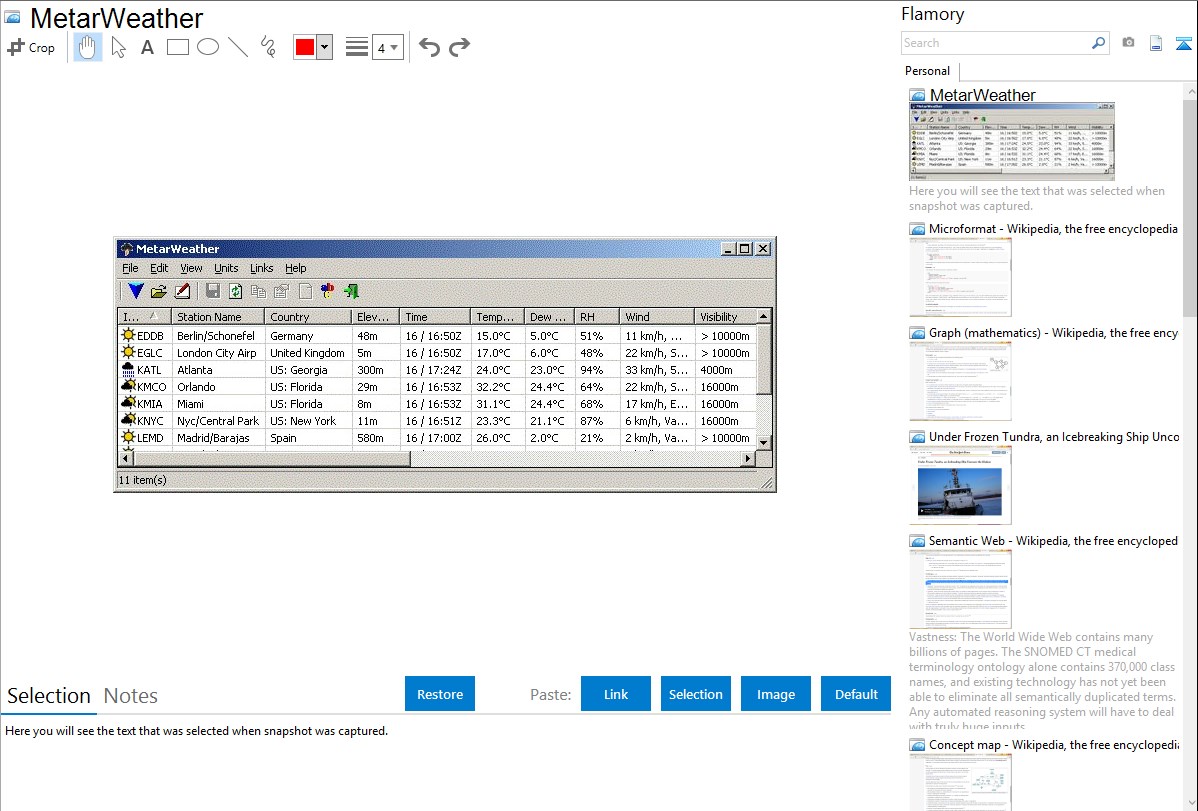The width and height of the screenshot is (1198, 811).
Task: Click the red annotation color swatch
Action: 305,47
